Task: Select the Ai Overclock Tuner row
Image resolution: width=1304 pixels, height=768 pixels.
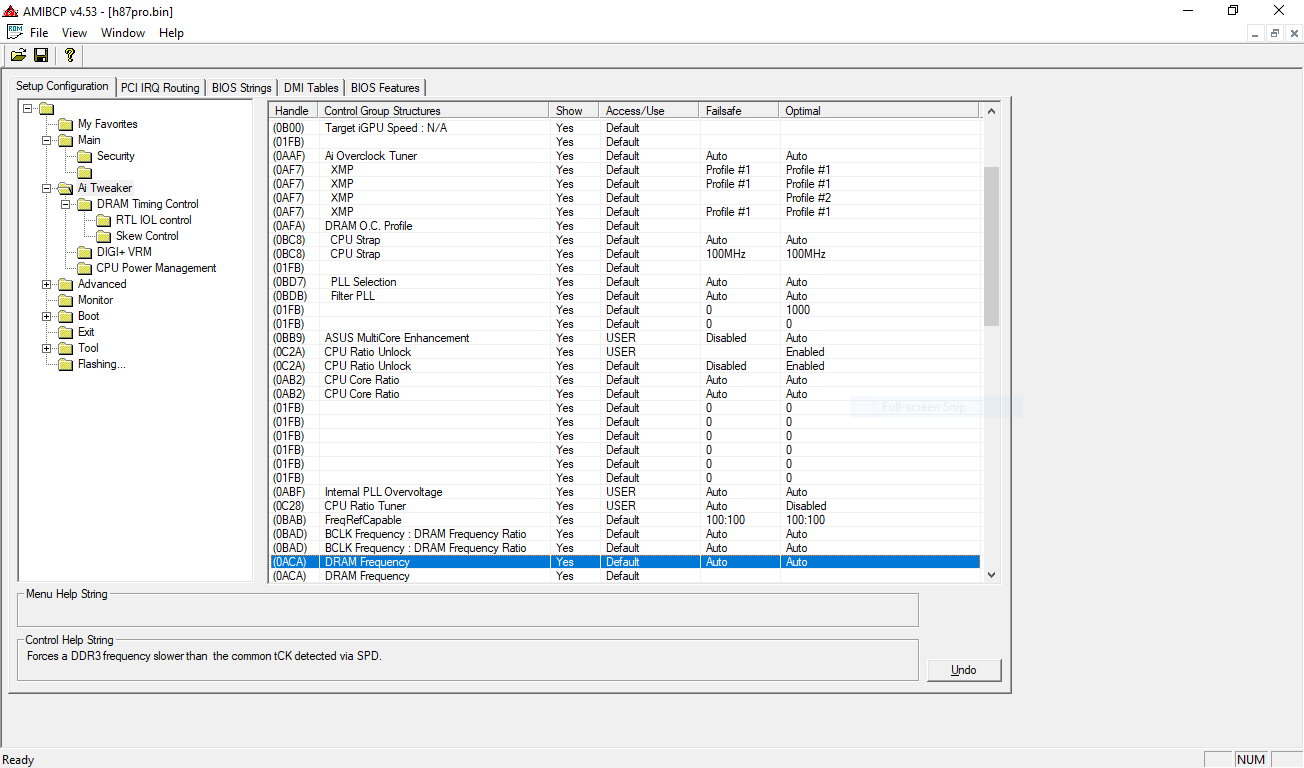Action: [625, 156]
